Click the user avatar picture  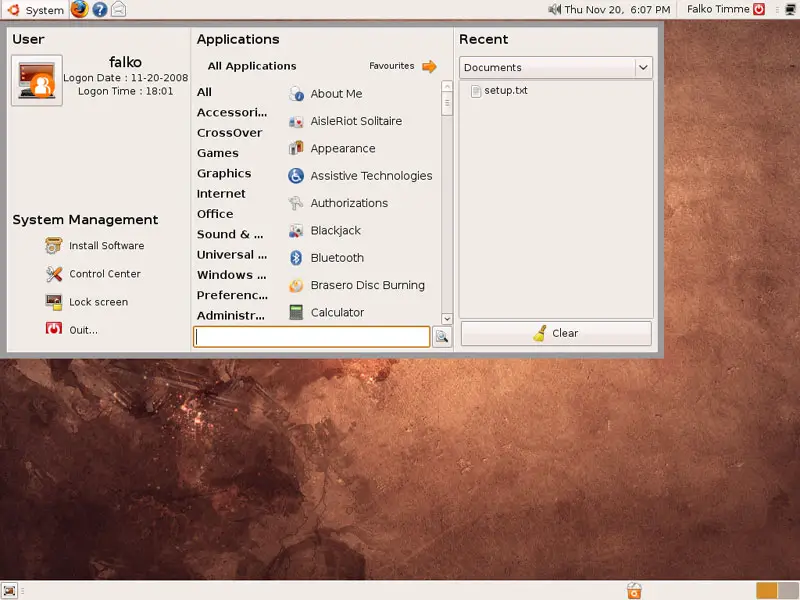pos(37,81)
